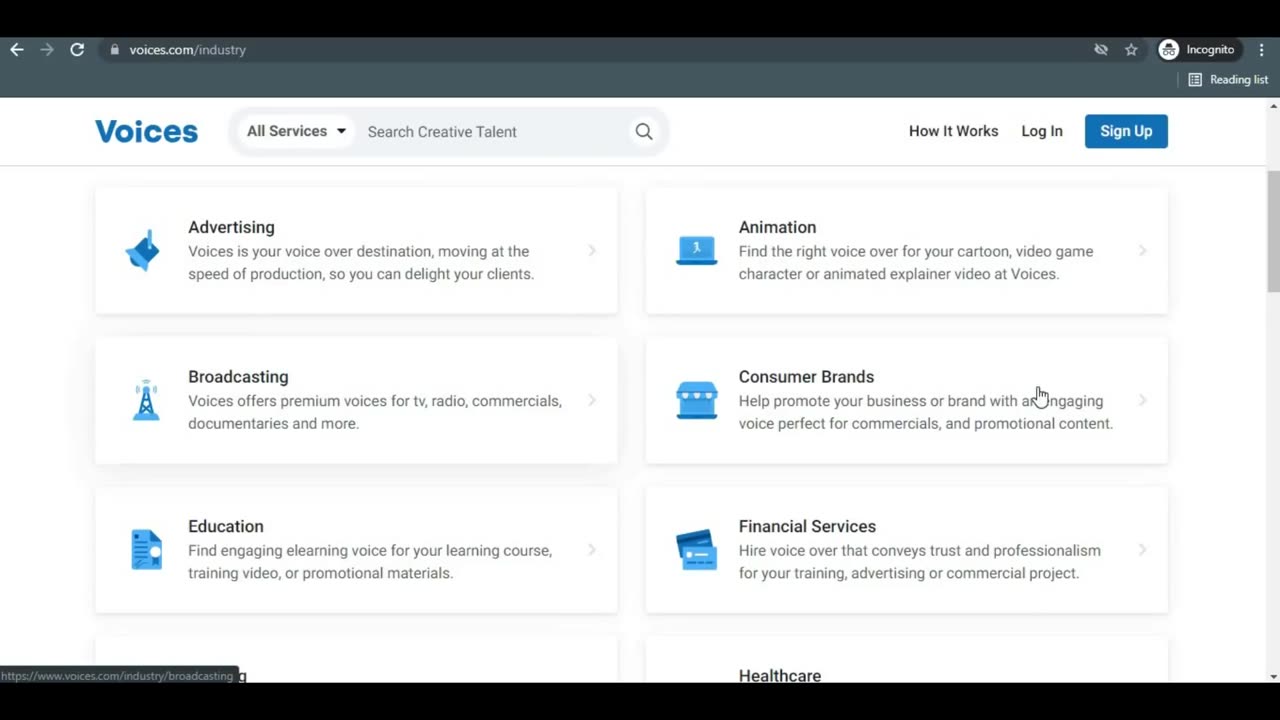This screenshot has height=720, width=1280.
Task: Click the Broadcasting description text
Action: coord(375,412)
